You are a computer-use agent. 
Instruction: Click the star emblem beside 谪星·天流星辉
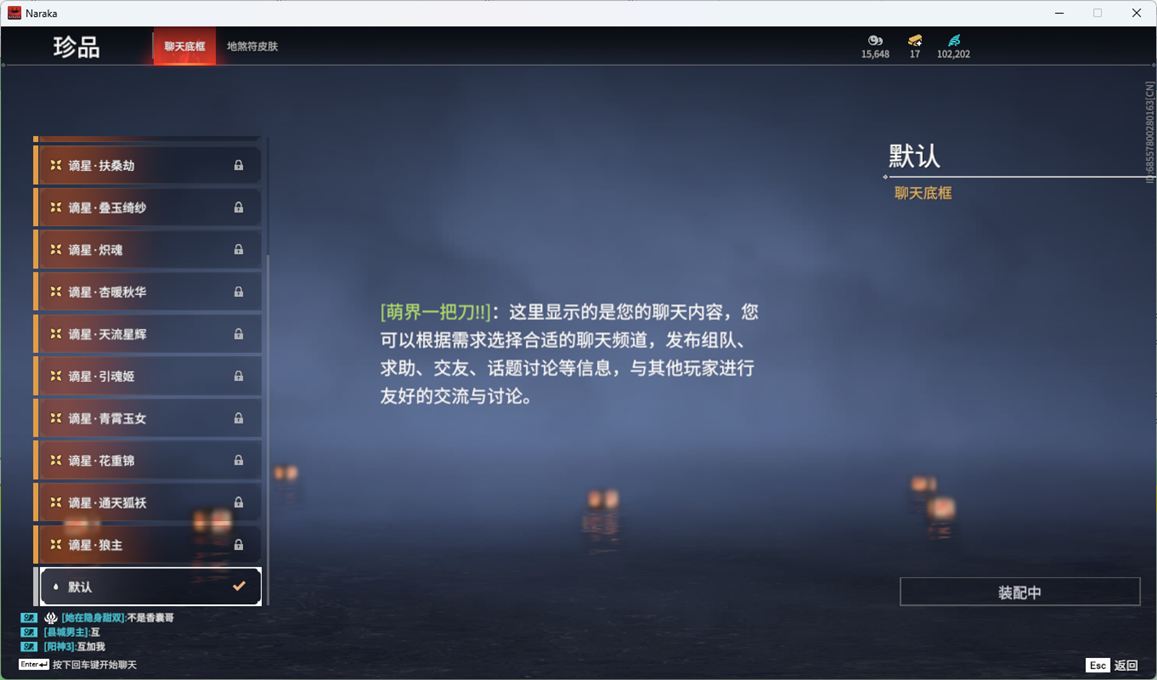click(55, 333)
